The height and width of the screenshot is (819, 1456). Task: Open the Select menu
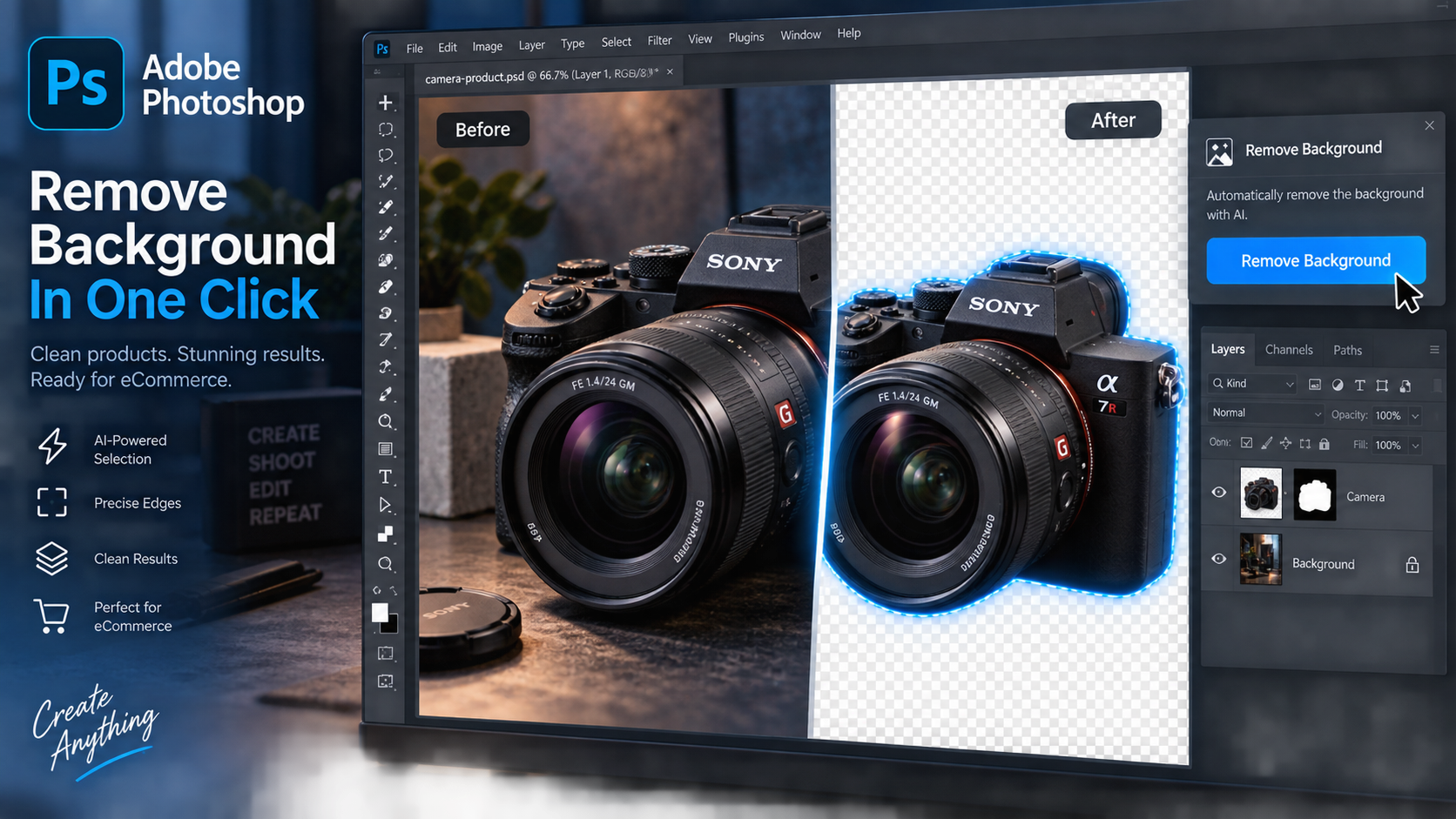616,42
